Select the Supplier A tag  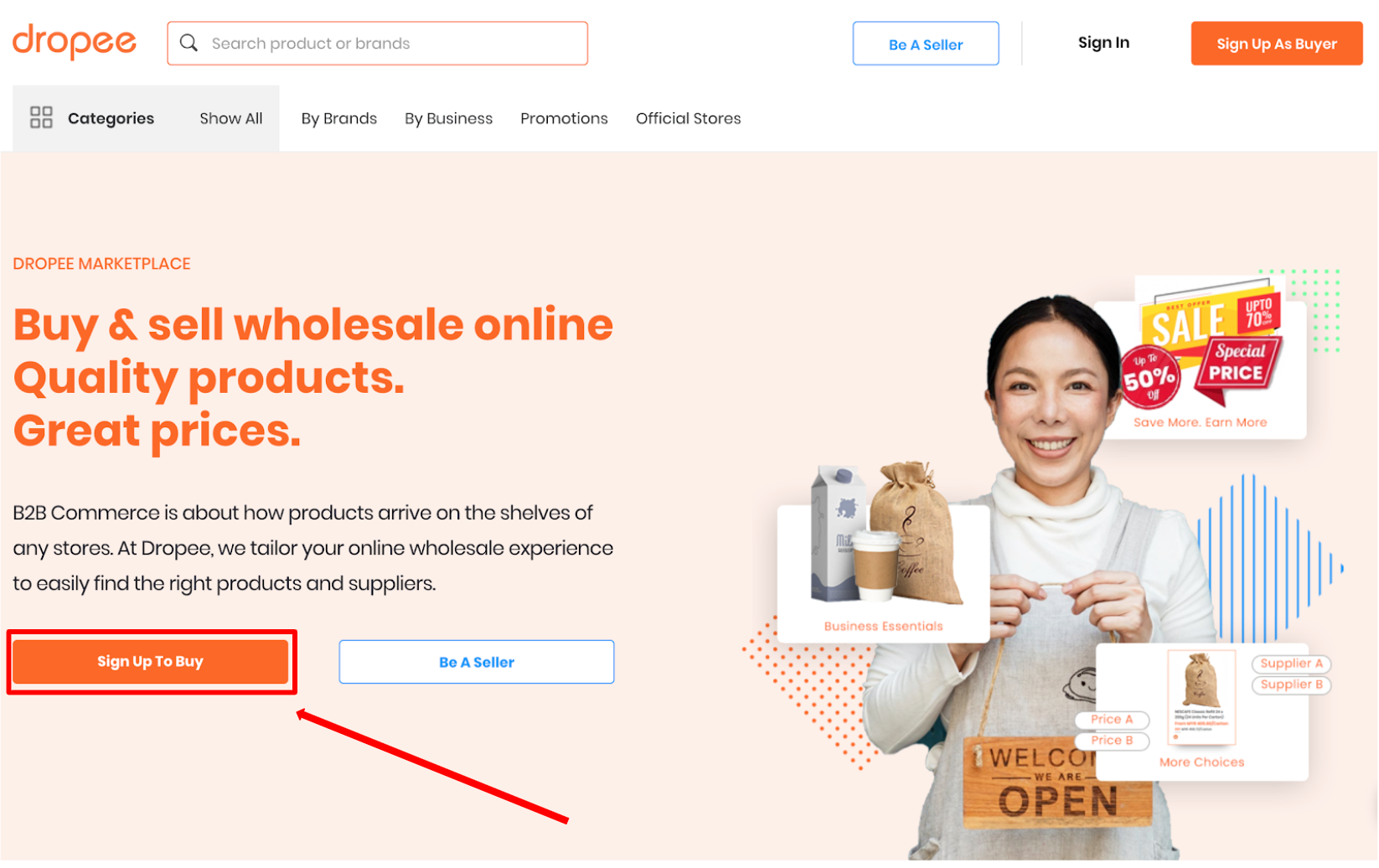(x=1292, y=664)
